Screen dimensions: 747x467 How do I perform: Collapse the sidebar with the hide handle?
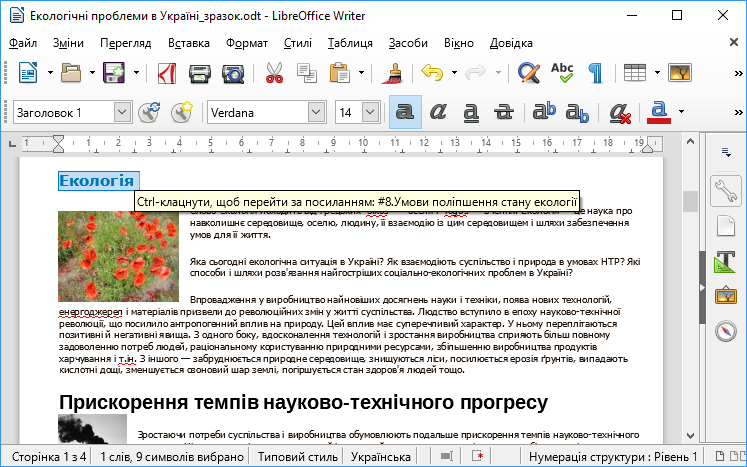click(702, 287)
